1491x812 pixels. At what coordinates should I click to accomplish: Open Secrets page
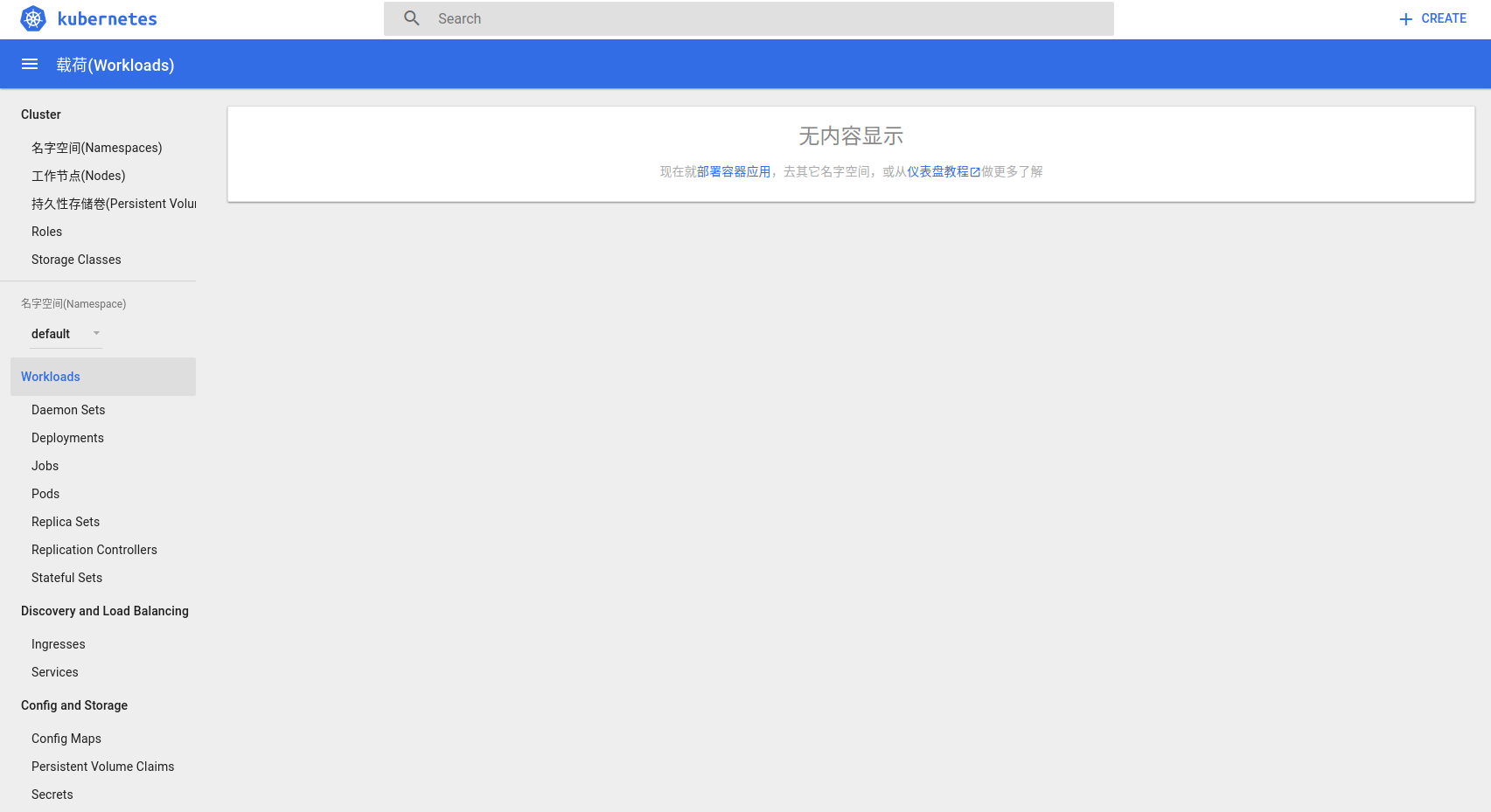tap(52, 795)
